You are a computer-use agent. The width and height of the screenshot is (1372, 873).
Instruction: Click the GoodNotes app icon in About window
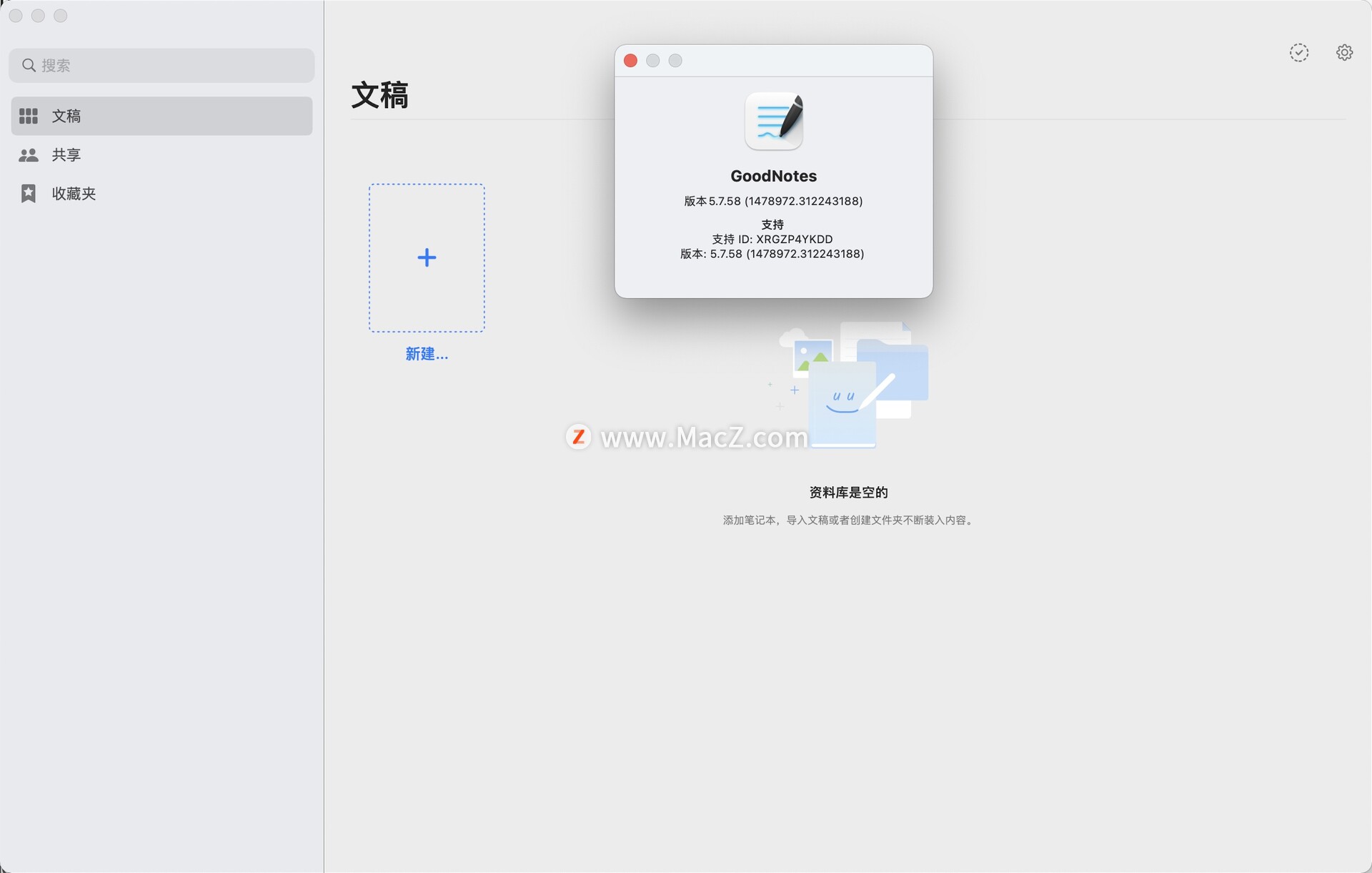[774, 122]
